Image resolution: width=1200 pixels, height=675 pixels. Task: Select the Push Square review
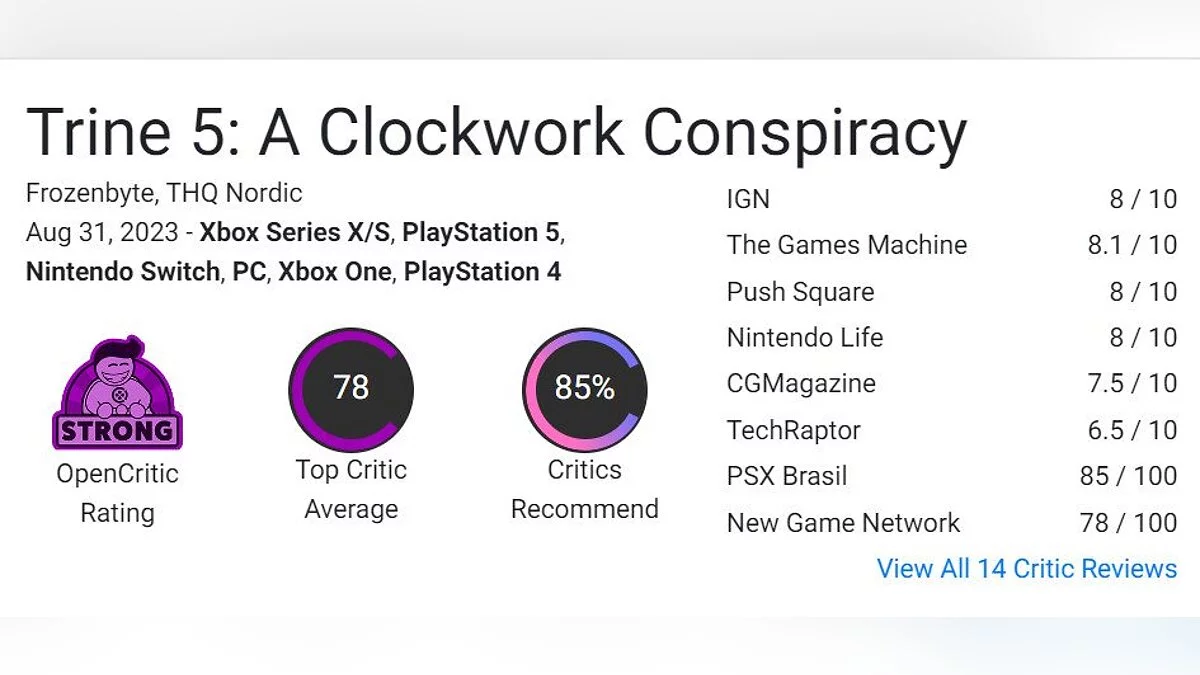tap(800, 292)
